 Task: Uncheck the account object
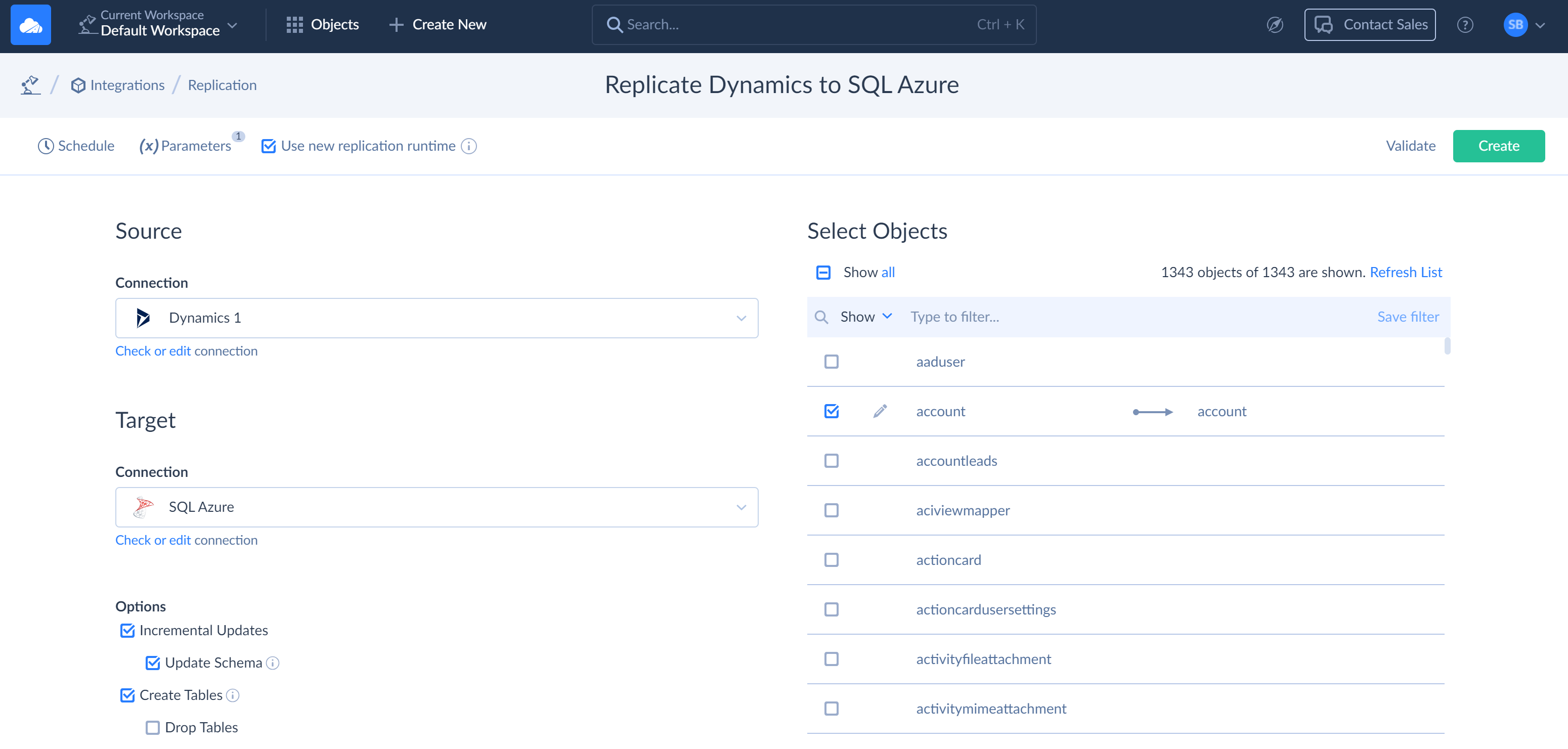(x=831, y=411)
